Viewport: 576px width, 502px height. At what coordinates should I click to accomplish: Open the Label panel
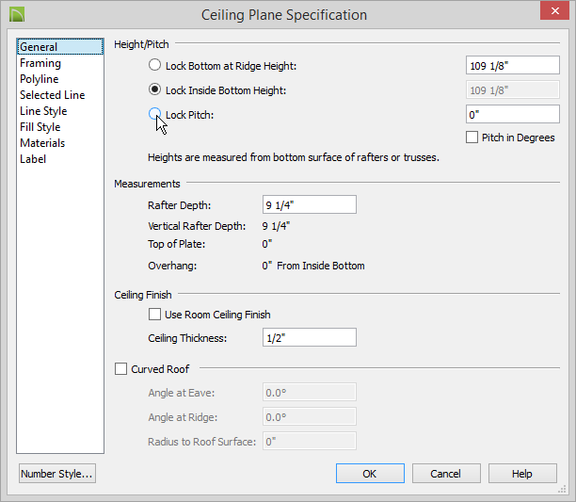(33, 159)
